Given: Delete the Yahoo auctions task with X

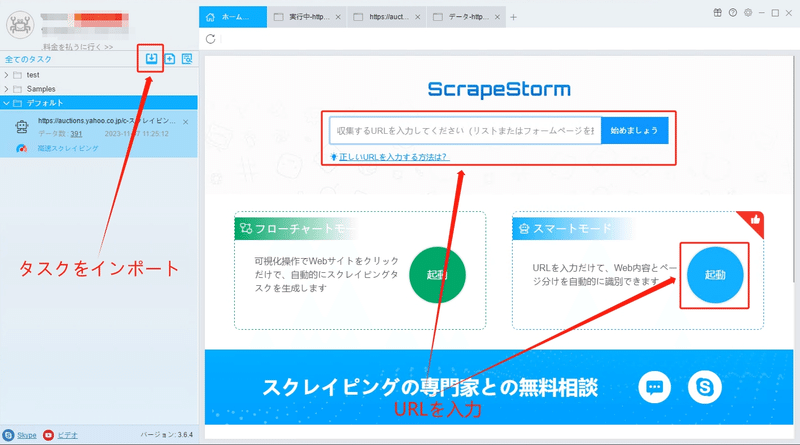Looking at the screenshot, I should coord(186,121).
